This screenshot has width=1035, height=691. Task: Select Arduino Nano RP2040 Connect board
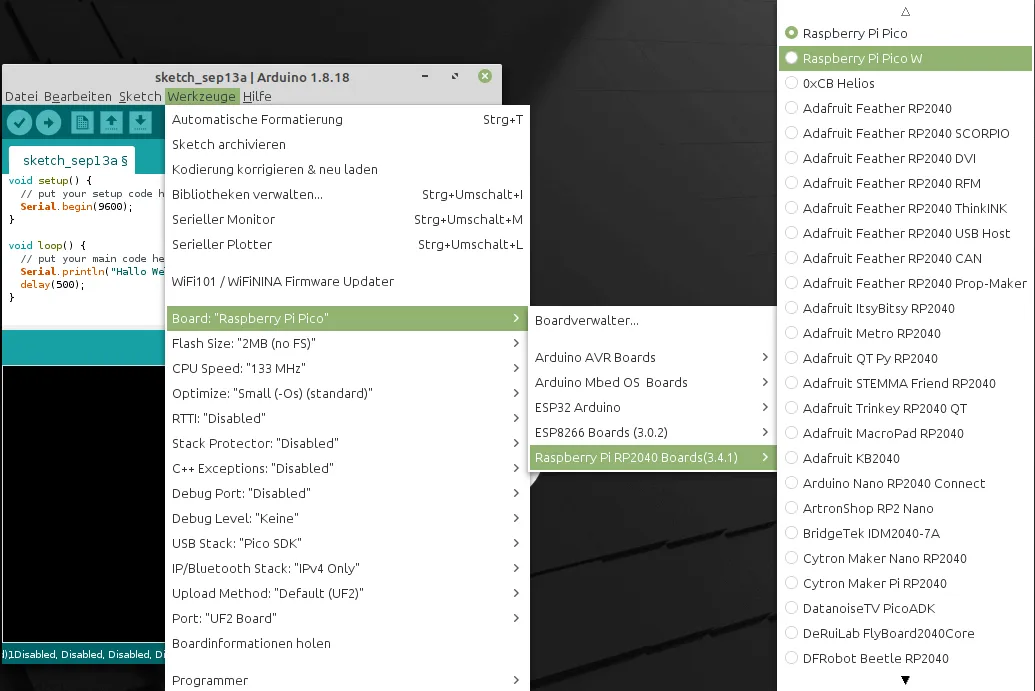click(893, 483)
